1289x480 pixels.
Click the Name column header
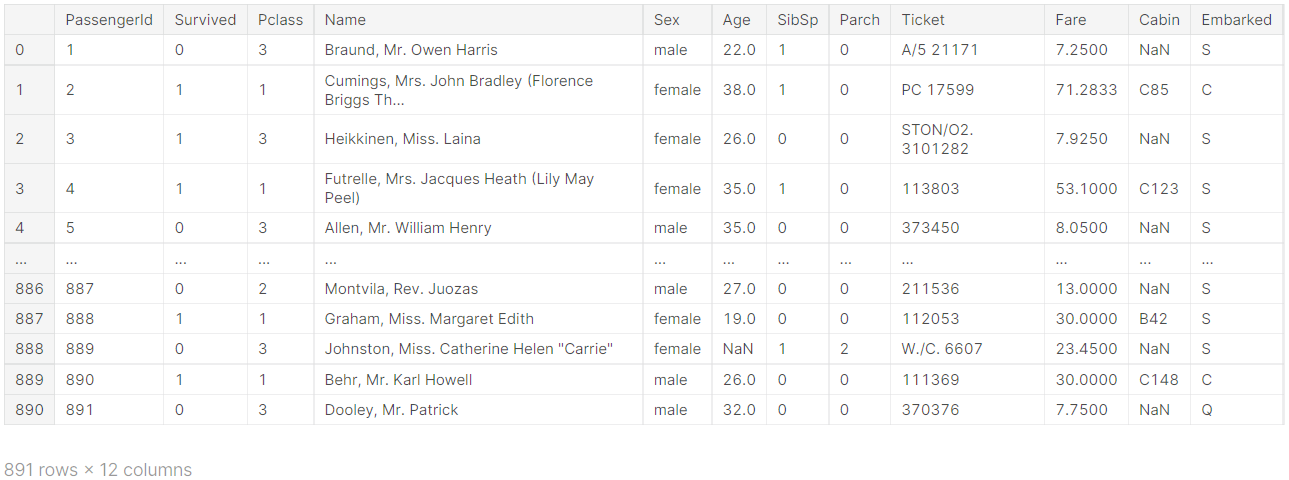pyautogui.click(x=345, y=20)
